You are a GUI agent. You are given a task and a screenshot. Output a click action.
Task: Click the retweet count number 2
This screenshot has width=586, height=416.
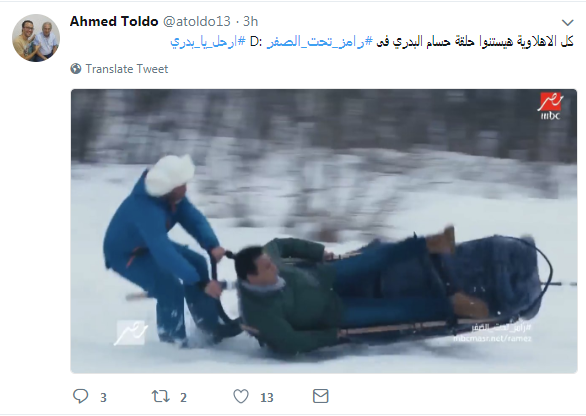(183, 397)
